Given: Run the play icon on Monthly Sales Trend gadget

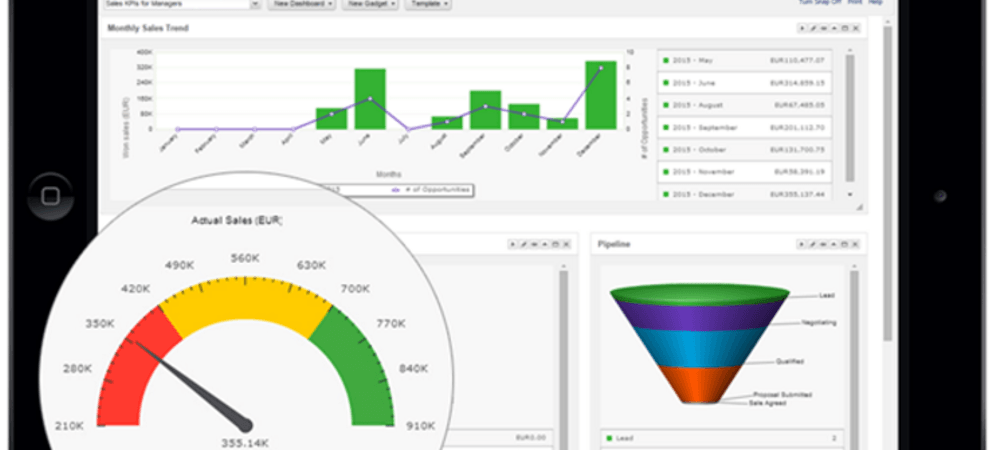Looking at the screenshot, I should [x=802, y=28].
